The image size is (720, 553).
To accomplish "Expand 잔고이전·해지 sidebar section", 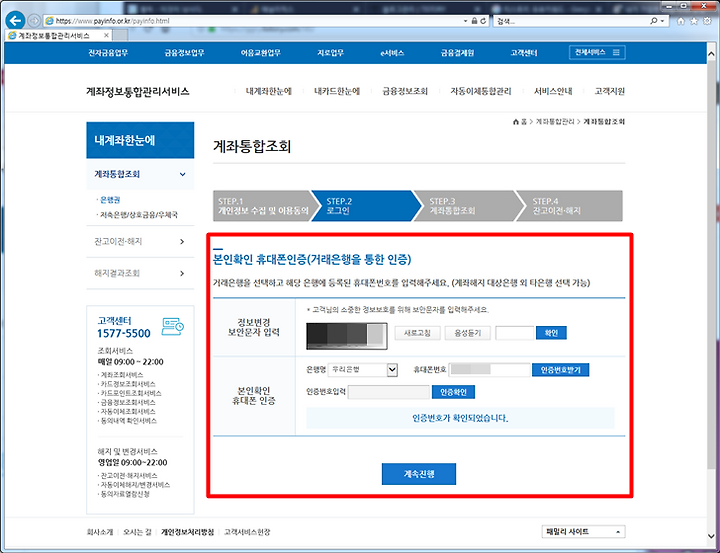I will tap(140, 241).
